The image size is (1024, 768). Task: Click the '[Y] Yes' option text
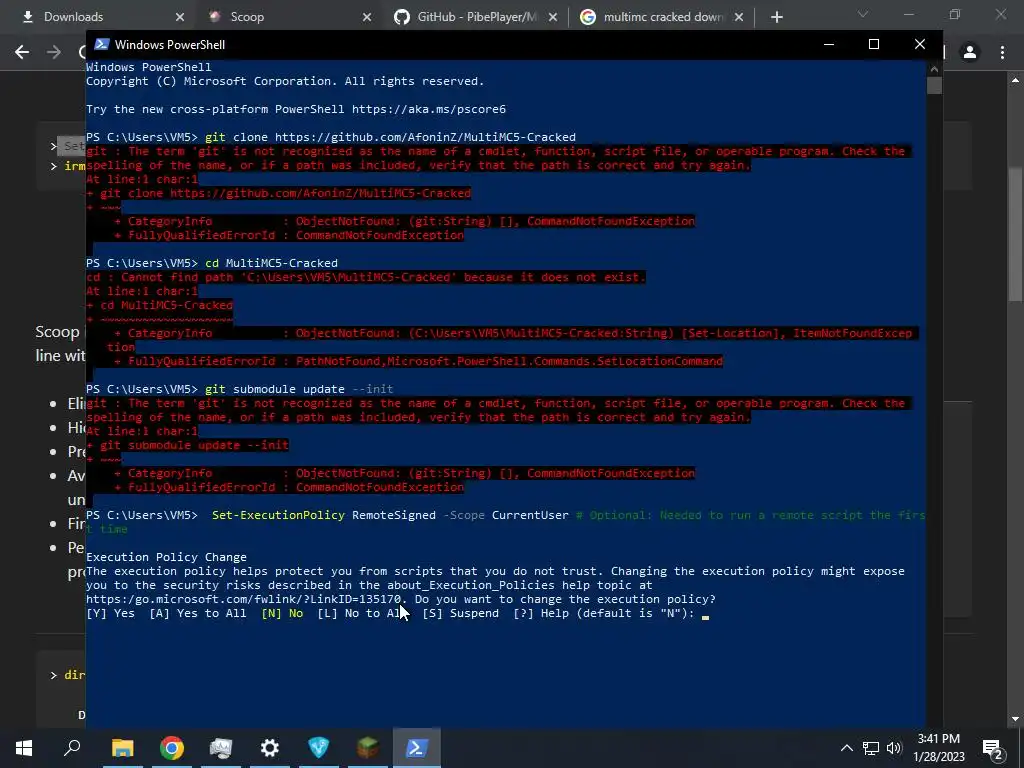[x=110, y=613]
